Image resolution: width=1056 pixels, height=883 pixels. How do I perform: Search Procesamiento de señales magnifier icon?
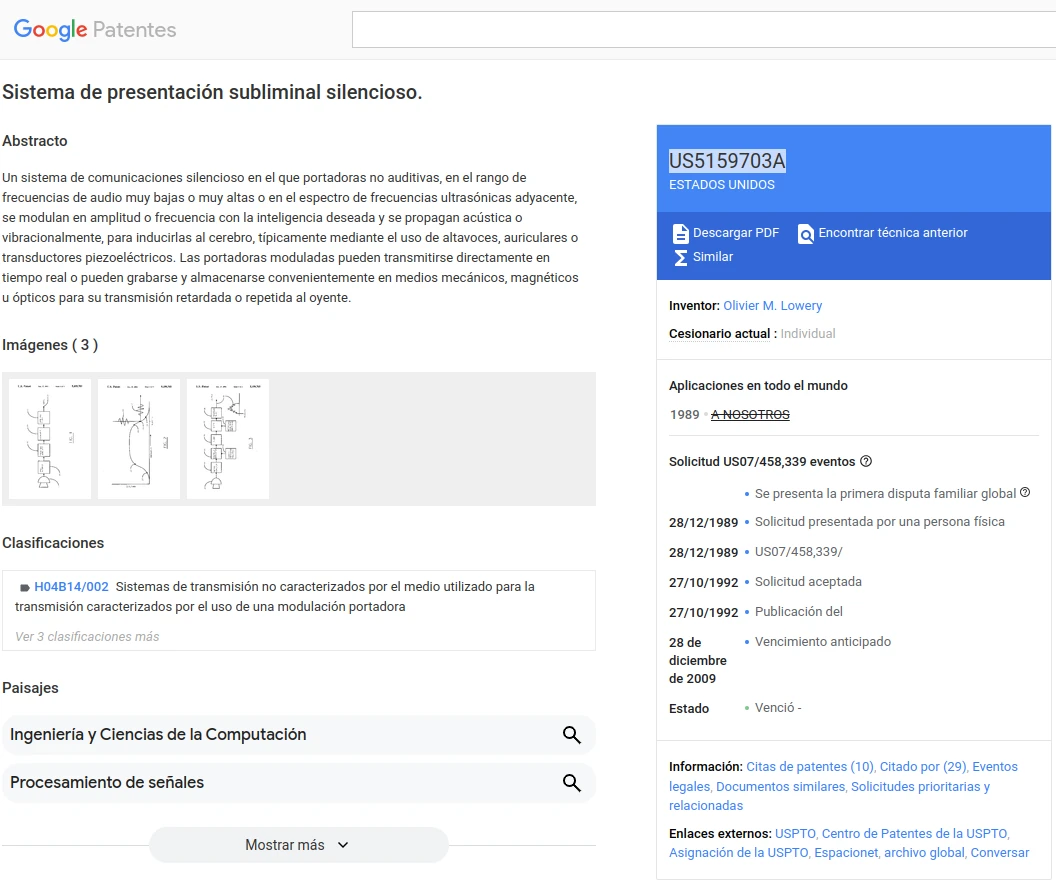[572, 783]
